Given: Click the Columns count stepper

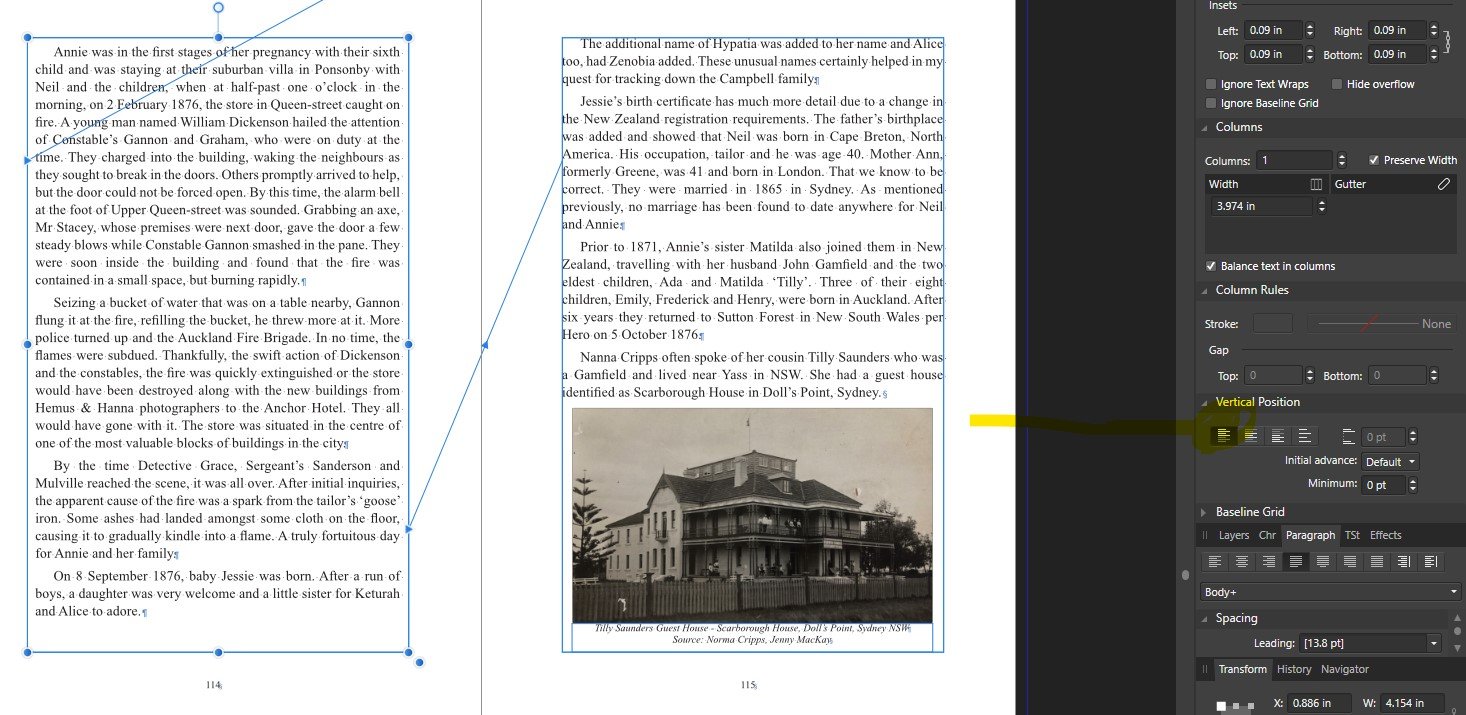Looking at the screenshot, I should coord(1342,160).
